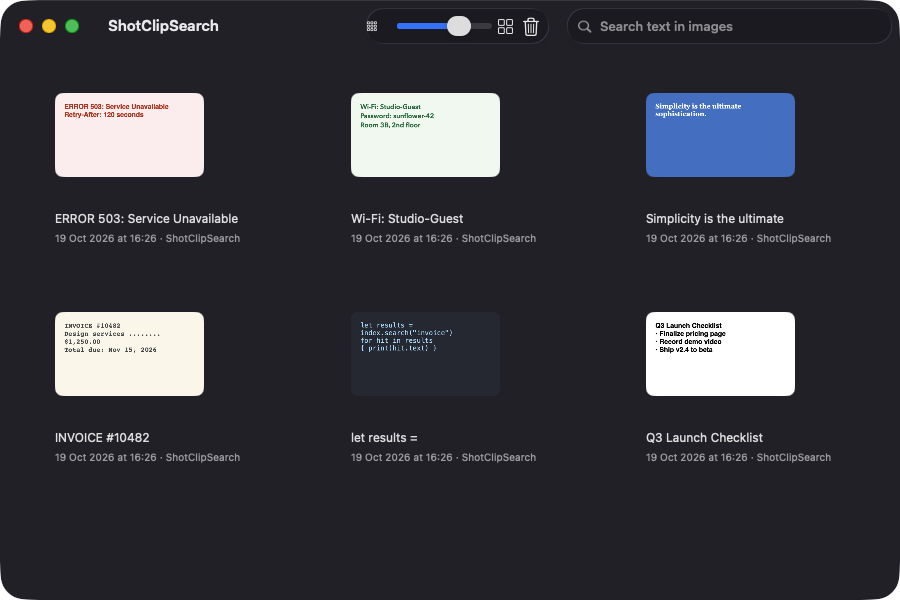This screenshot has width=900, height=600.
Task: Focus the Search text in images field
Action: pos(729,26)
